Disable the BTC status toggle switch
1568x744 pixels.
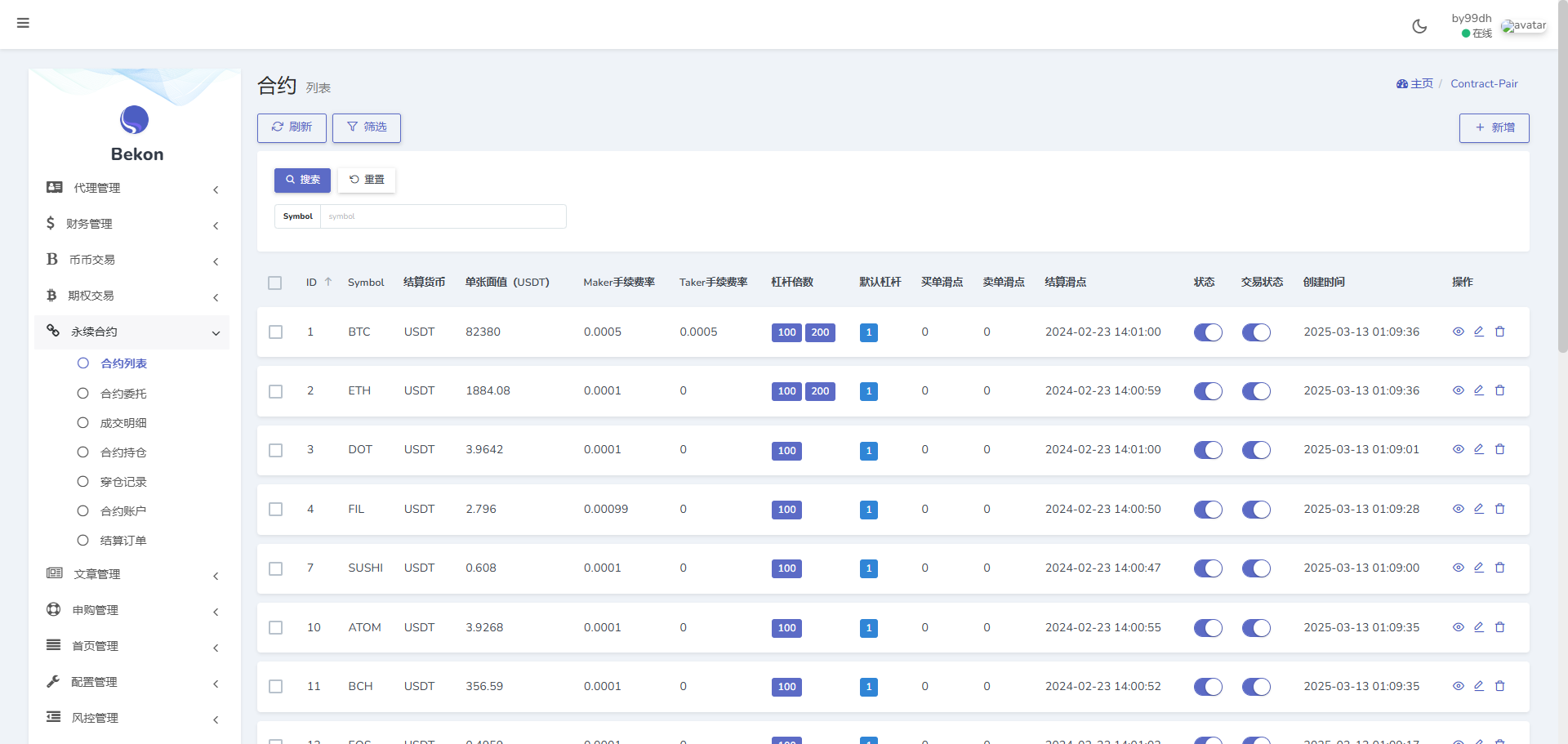click(x=1208, y=332)
